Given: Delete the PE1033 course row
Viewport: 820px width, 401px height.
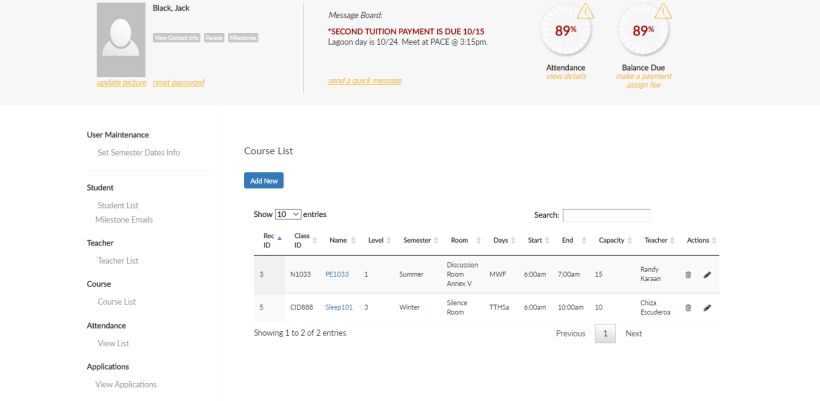Looking at the screenshot, I should click(x=688, y=274).
